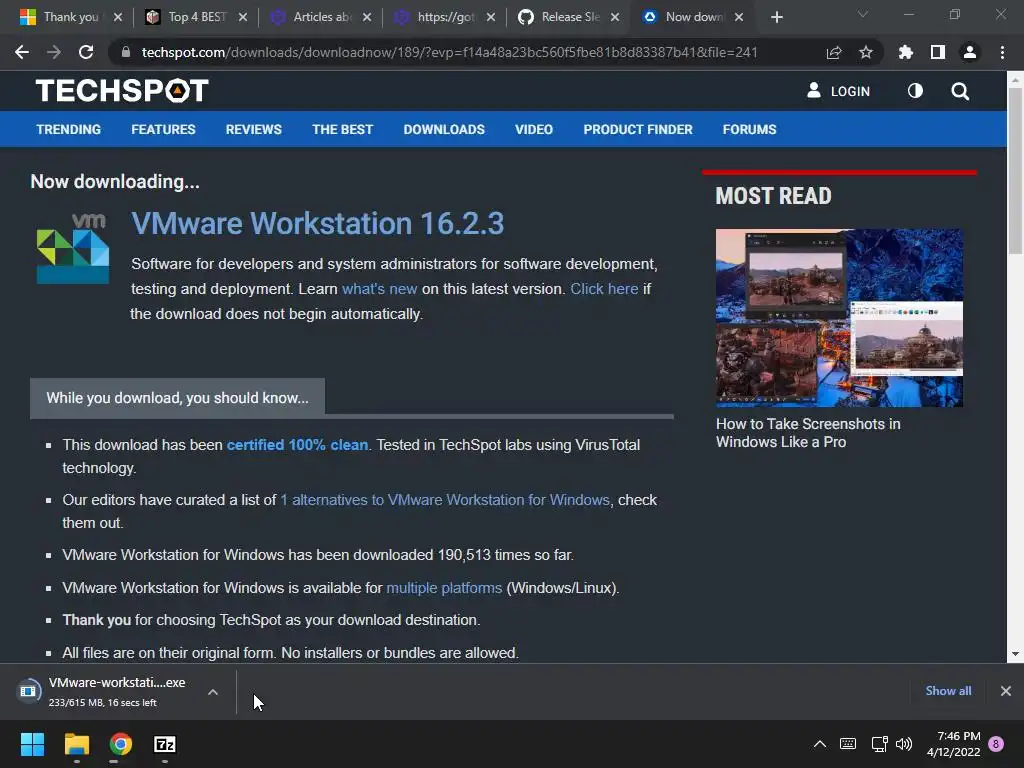This screenshot has height=768, width=1024.
Task: Open the VIDEO menu
Action: [534, 129]
